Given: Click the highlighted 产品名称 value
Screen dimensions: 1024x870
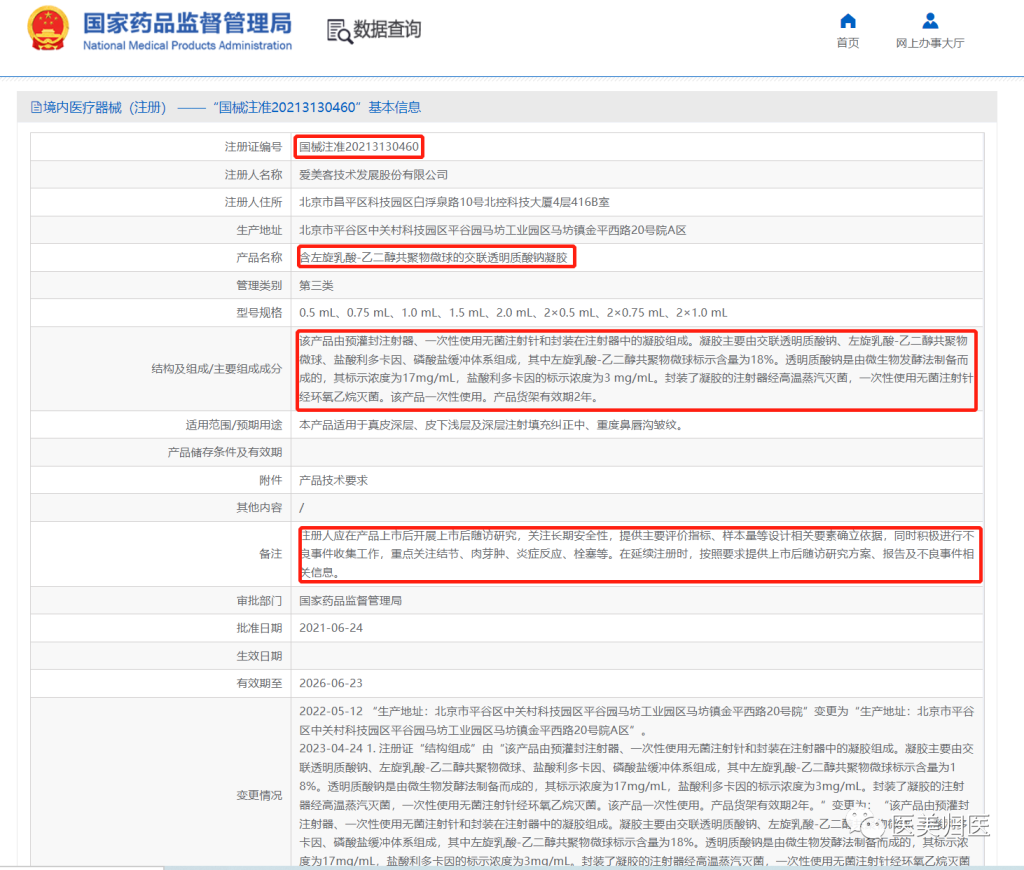Looking at the screenshot, I should (x=435, y=258).
